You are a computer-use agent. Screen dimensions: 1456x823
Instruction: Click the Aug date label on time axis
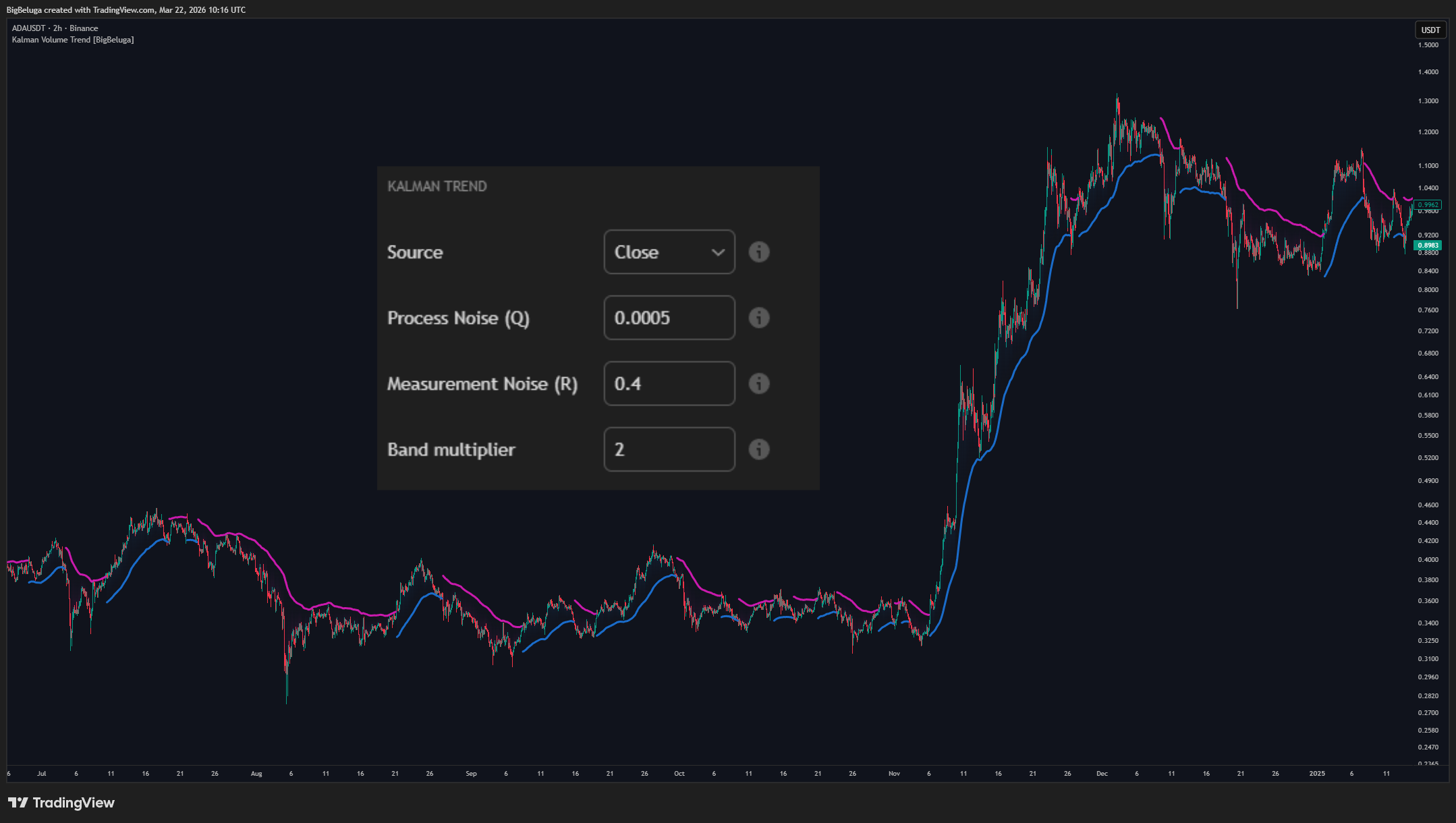(x=256, y=774)
